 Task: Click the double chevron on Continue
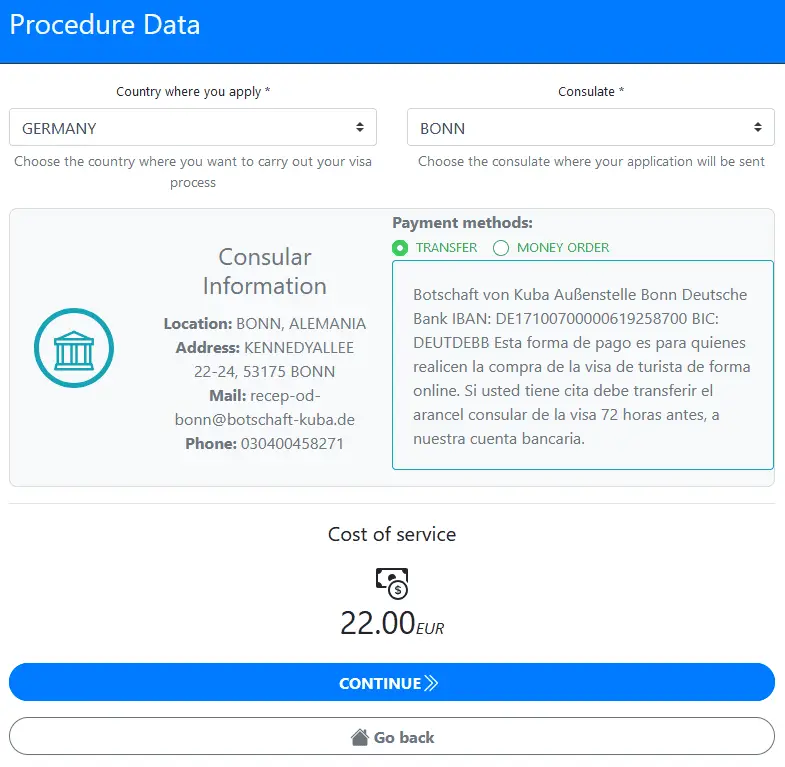(432, 684)
